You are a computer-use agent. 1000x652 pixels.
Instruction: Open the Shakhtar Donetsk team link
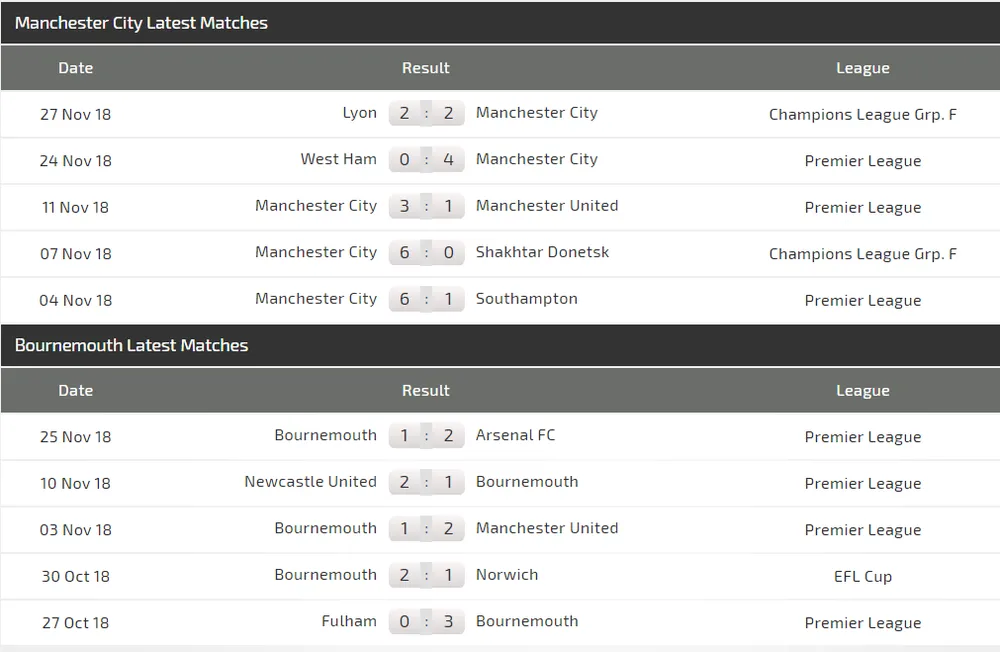click(x=542, y=252)
